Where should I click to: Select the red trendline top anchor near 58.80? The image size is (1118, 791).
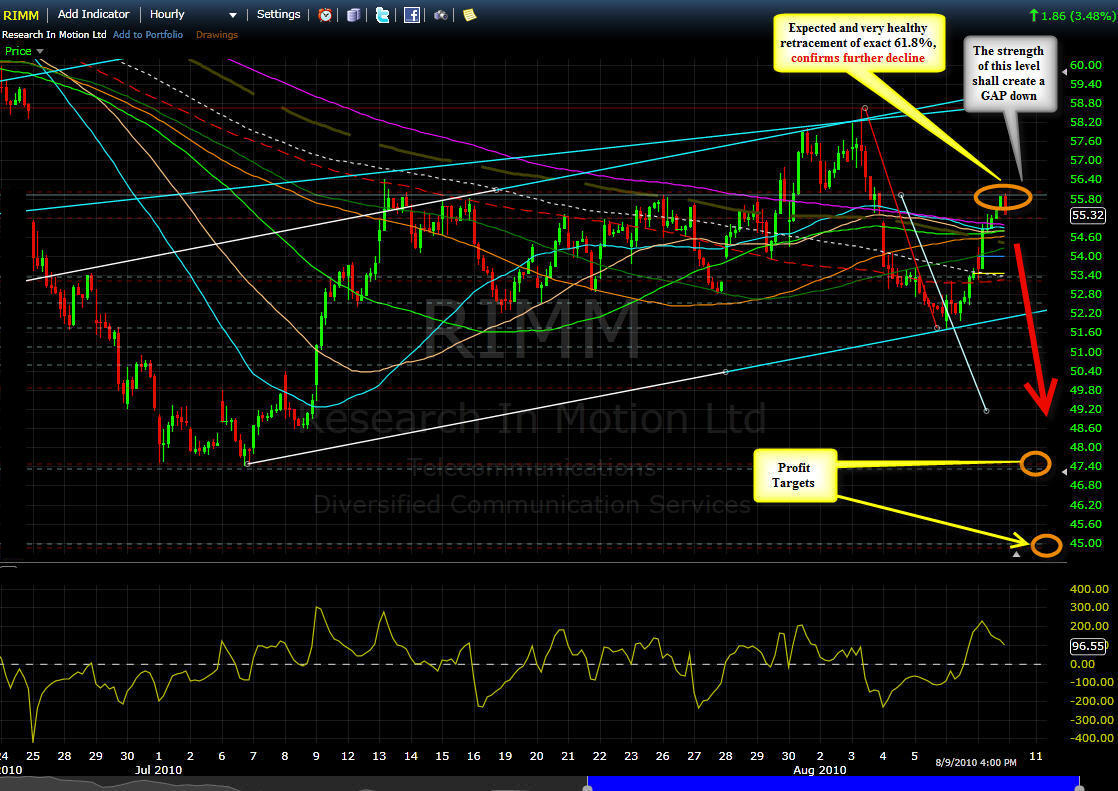click(x=864, y=108)
